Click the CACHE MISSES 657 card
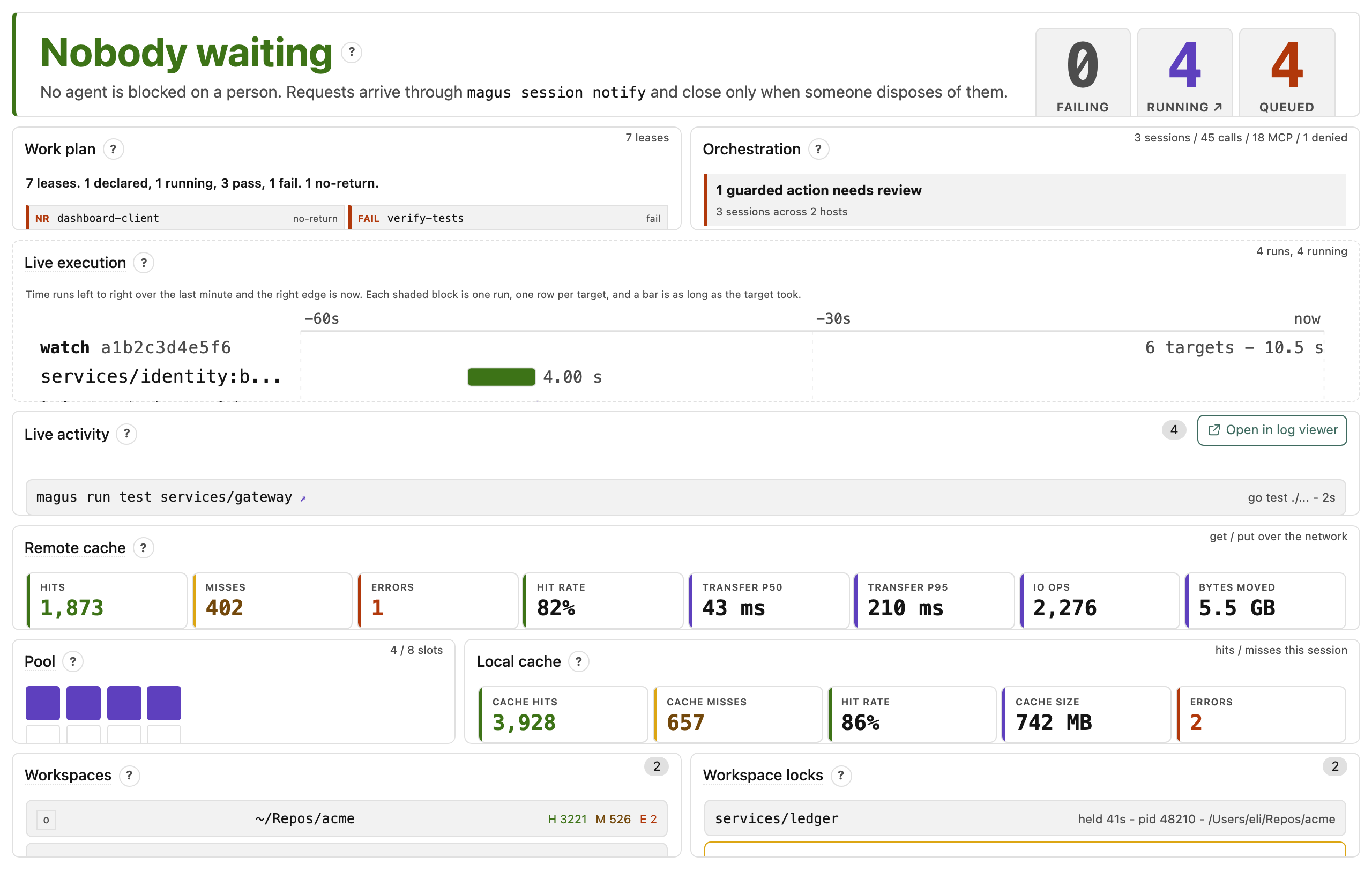Screen dimensions: 1372x879 pyautogui.click(x=737, y=714)
